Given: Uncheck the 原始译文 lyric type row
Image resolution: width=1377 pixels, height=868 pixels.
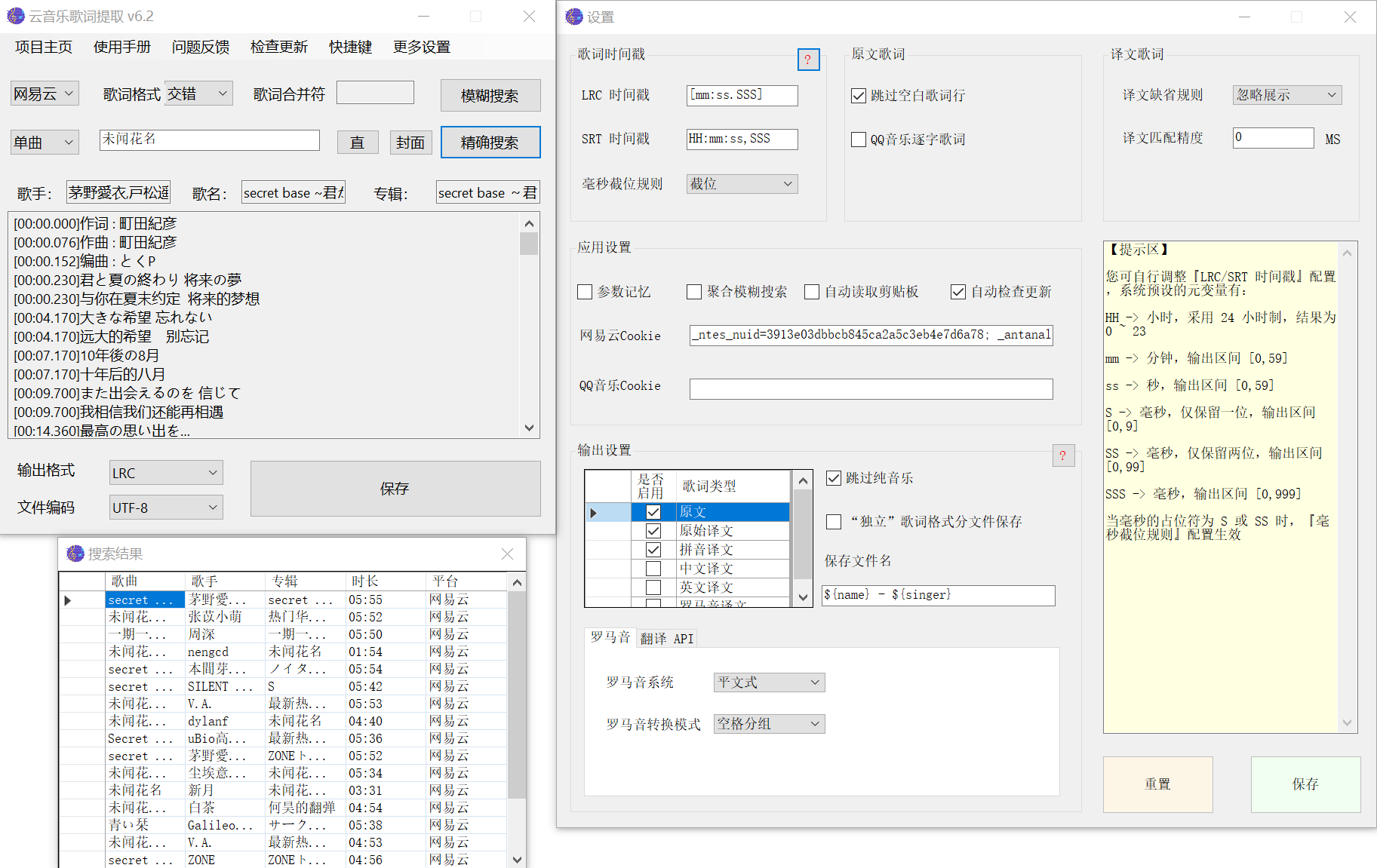Looking at the screenshot, I should (653, 531).
